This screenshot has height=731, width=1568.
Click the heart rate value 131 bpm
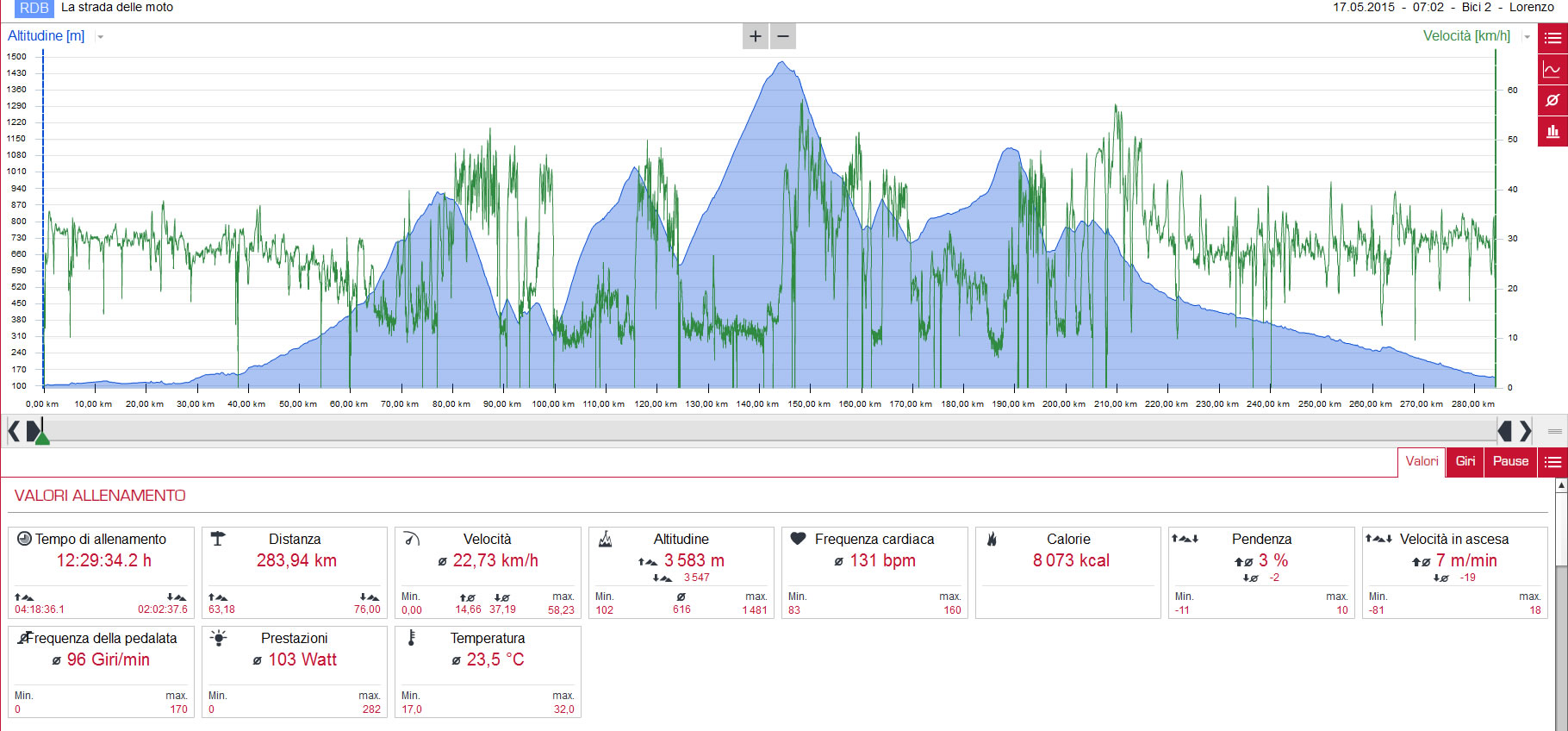click(883, 560)
